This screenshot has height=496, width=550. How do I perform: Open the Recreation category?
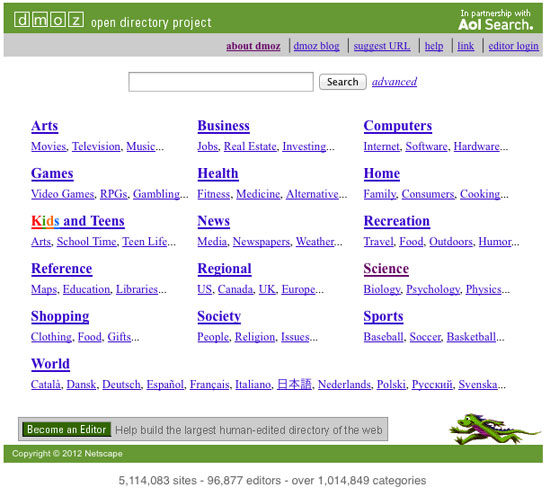click(397, 221)
